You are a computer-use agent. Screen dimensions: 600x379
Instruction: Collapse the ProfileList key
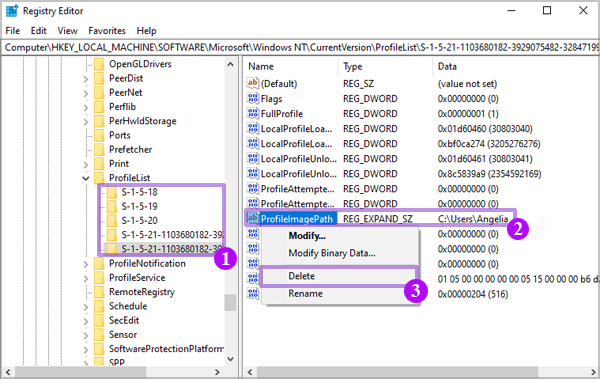click(86, 178)
